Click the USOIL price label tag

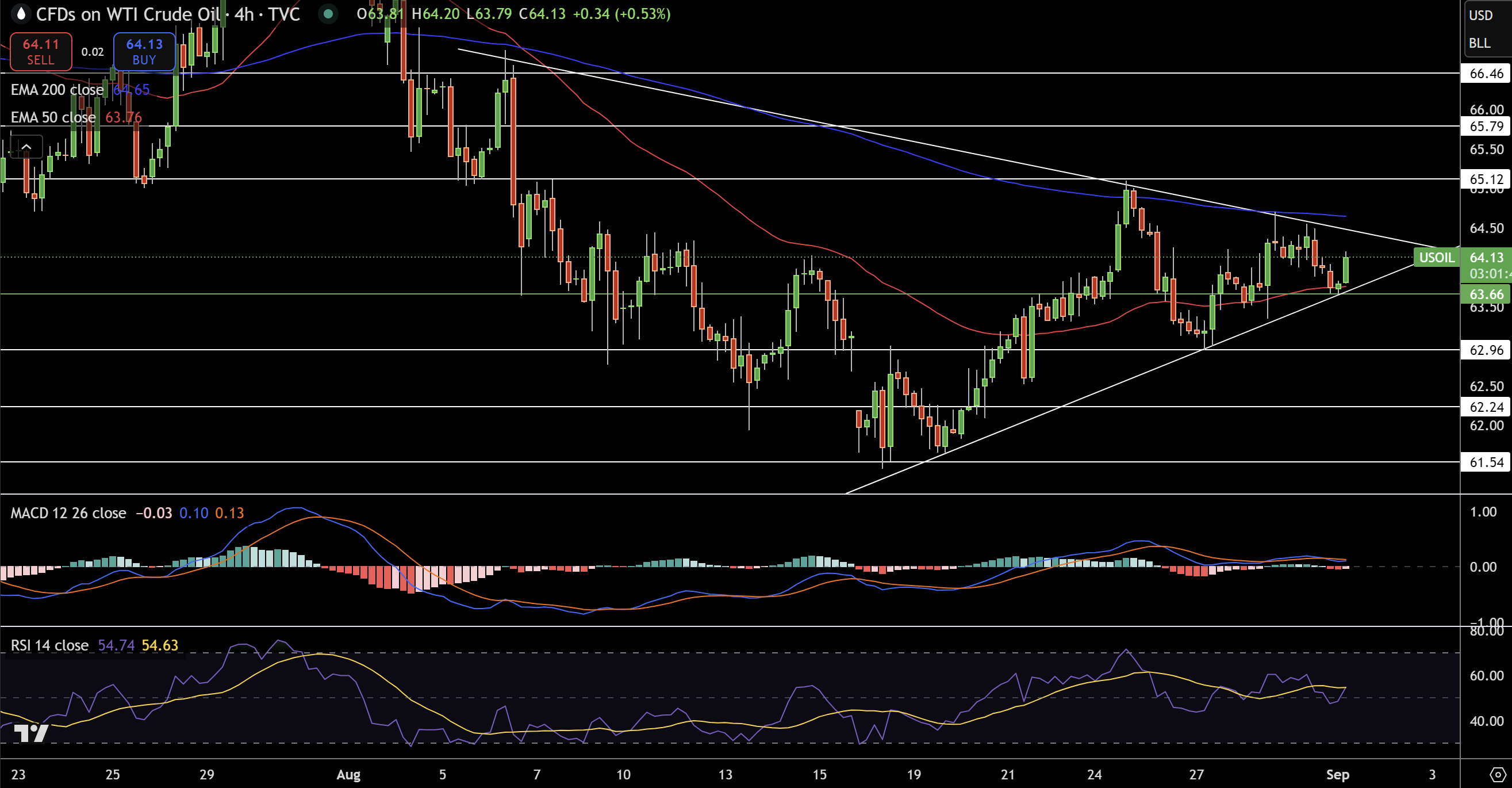(x=1436, y=257)
